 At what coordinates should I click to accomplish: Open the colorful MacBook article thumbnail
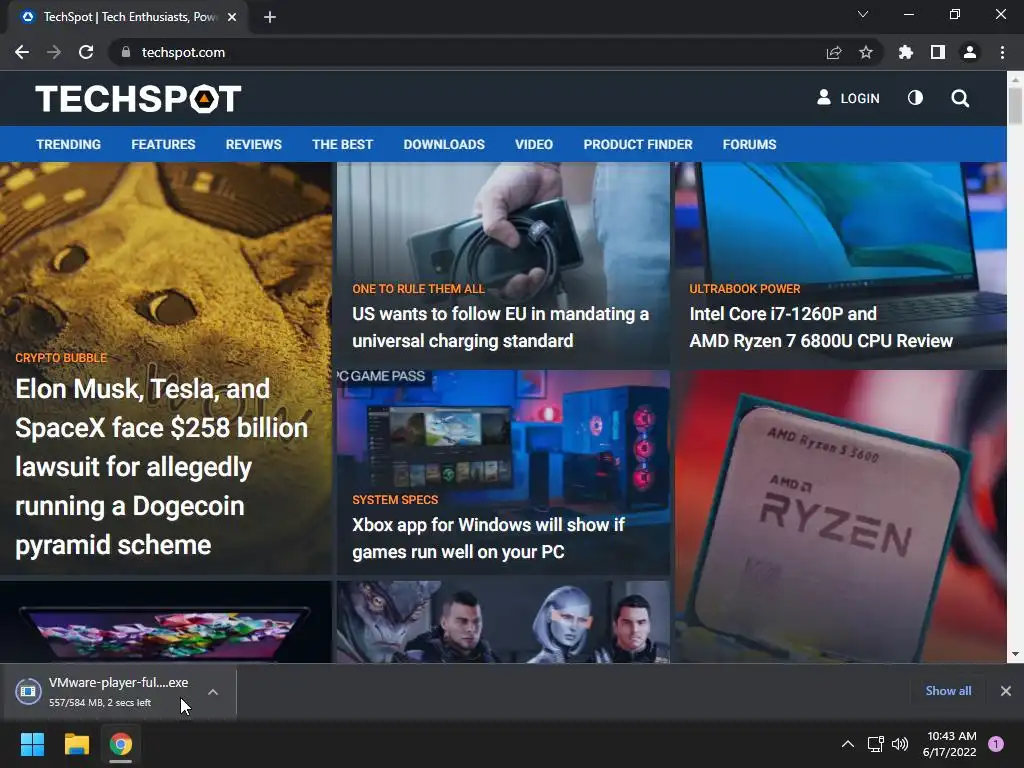click(166, 622)
